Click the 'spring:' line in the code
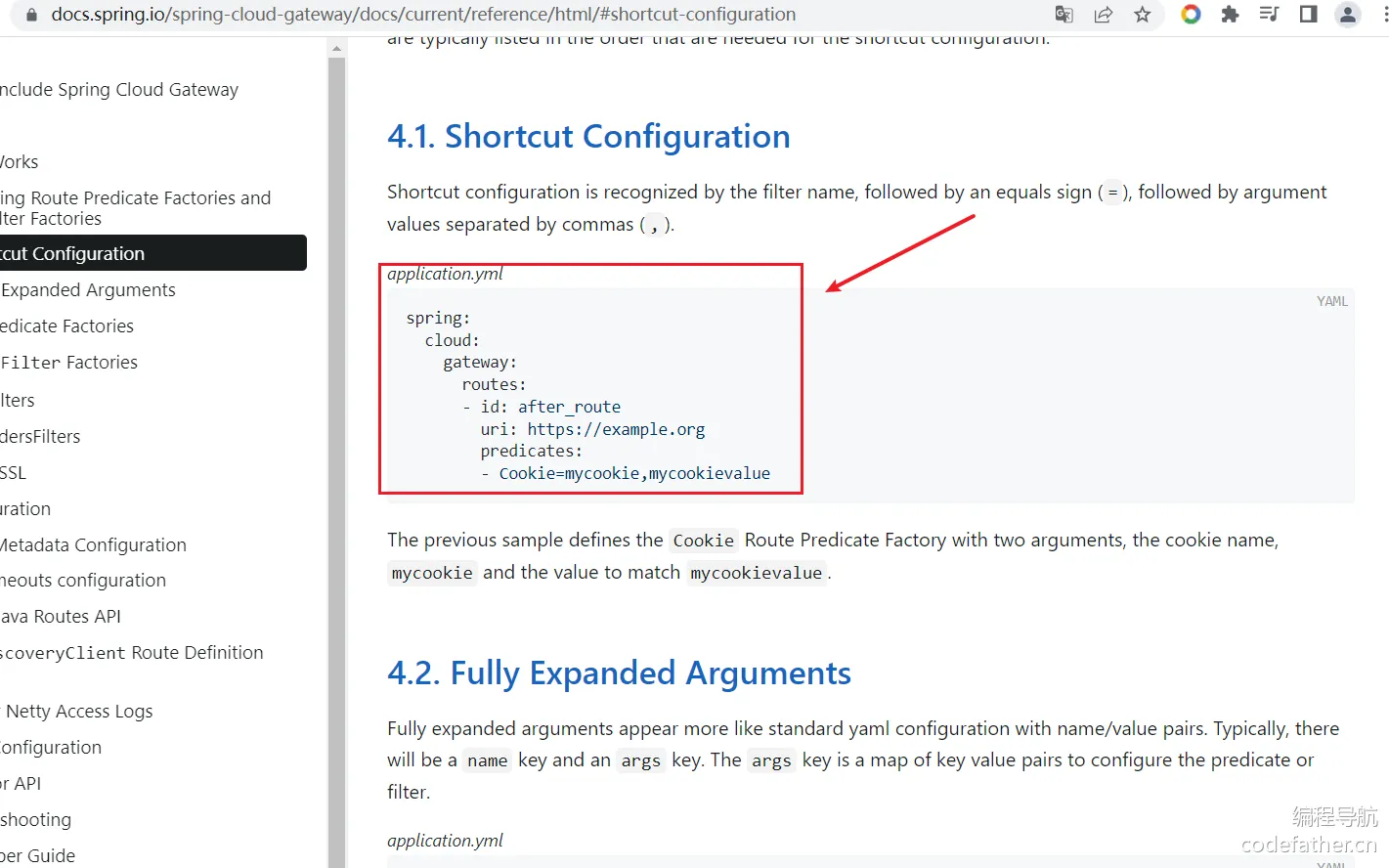Image resolution: width=1389 pixels, height=868 pixels. [x=438, y=319]
